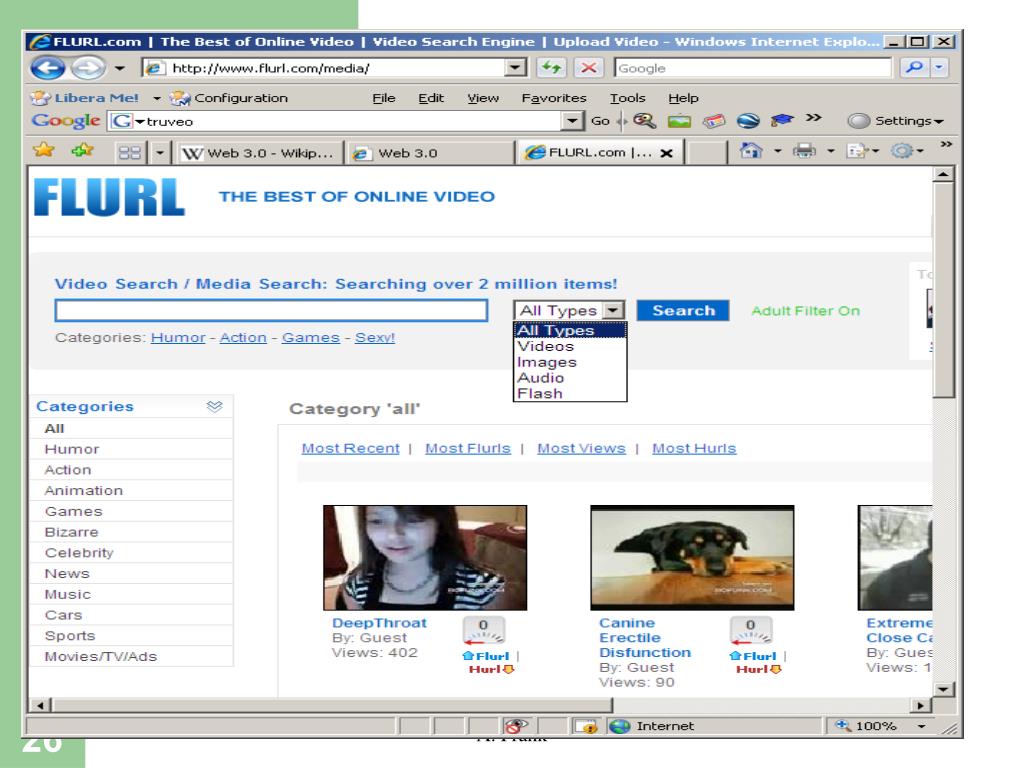Click the vertical scrollbar down arrow
The height and width of the screenshot is (768, 1024).
[942, 689]
